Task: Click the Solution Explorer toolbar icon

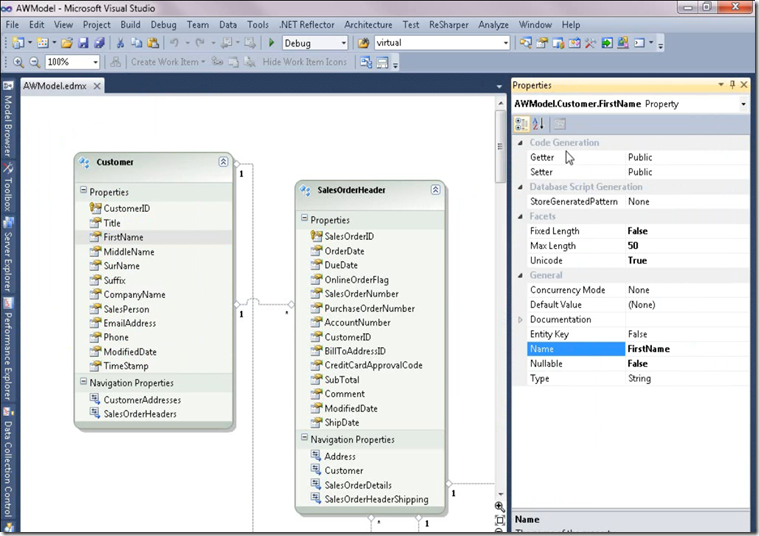Action: coord(526,43)
